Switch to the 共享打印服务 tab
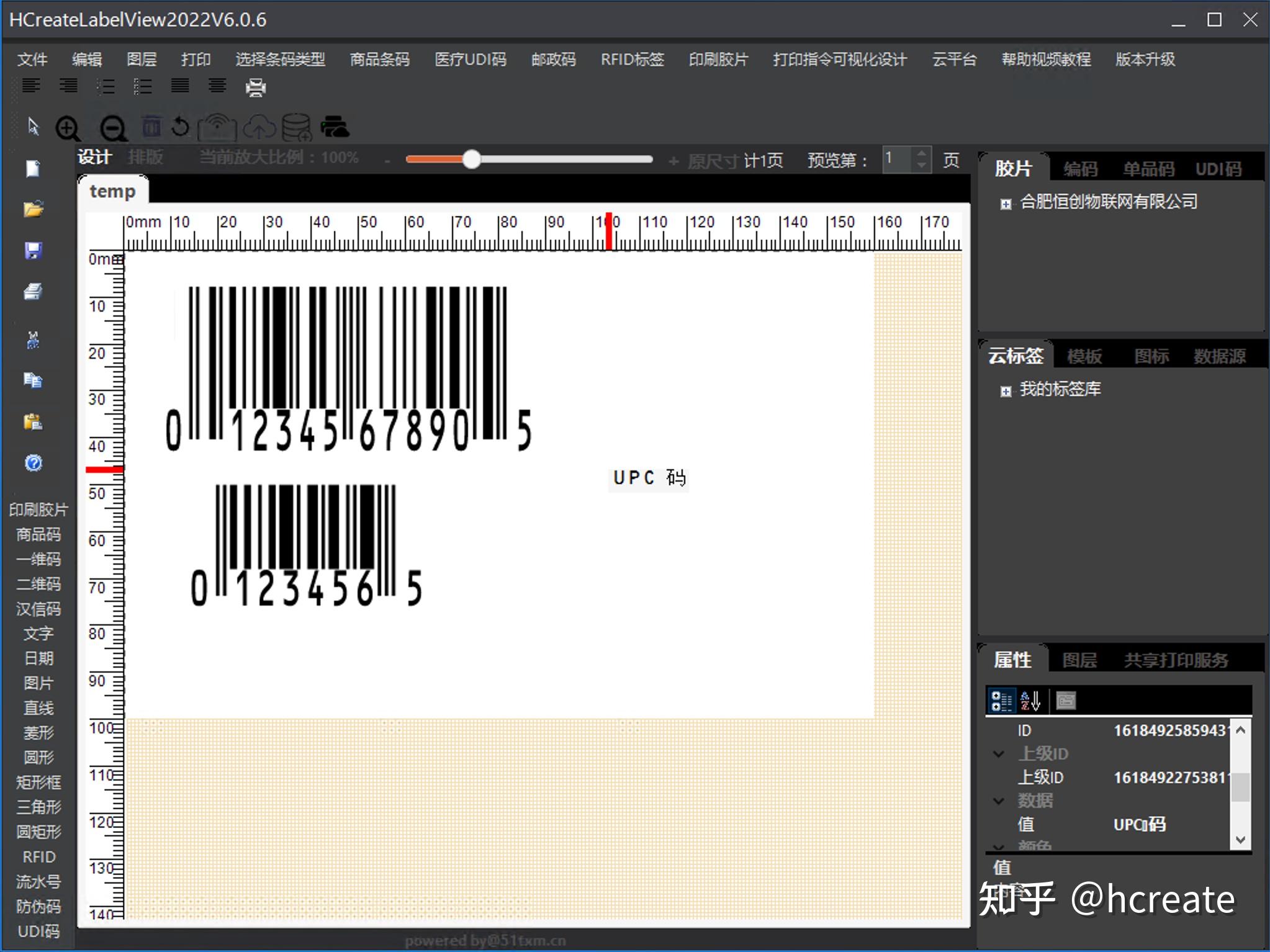Image resolution: width=1270 pixels, height=952 pixels. pos(1176,660)
